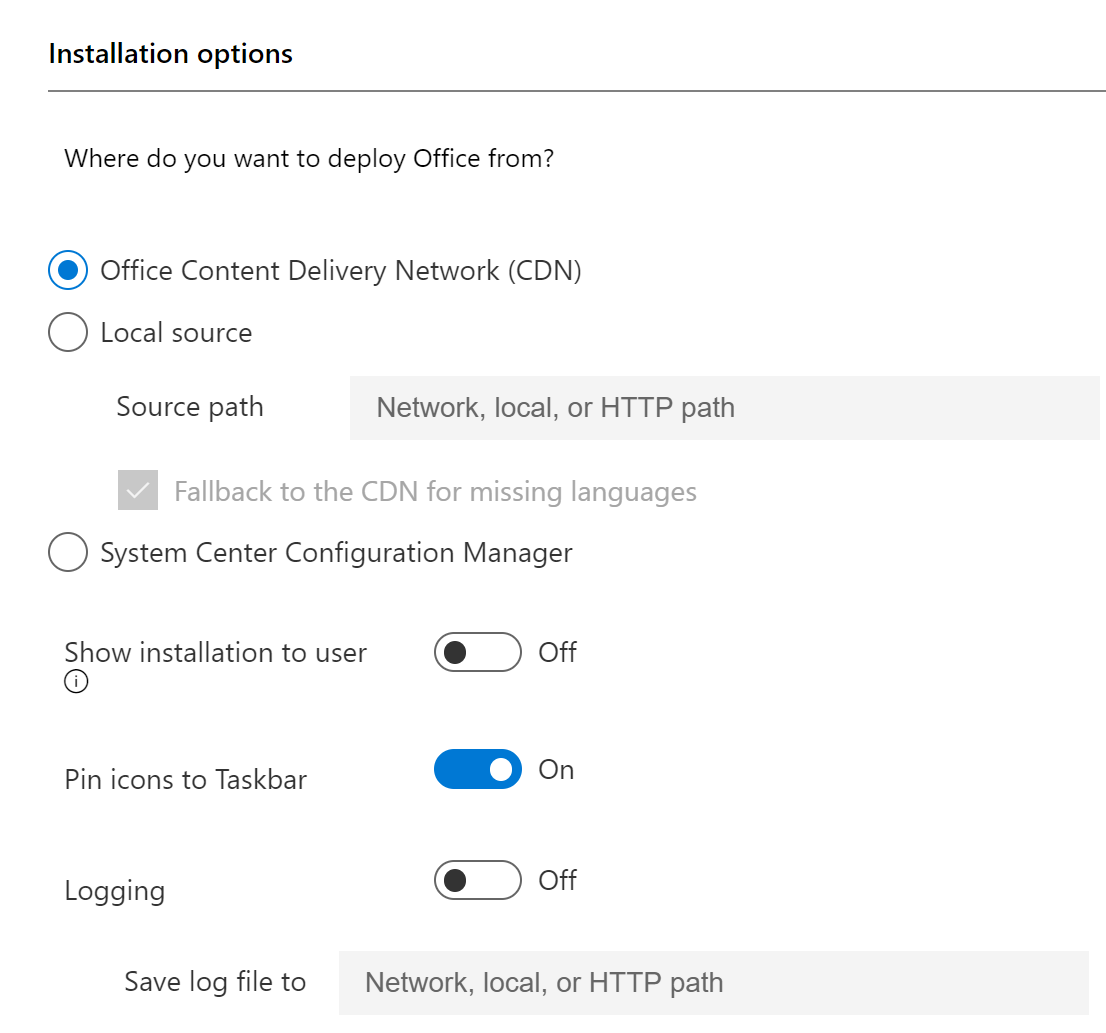The height and width of the screenshot is (1033, 1106).
Task: Click the Source path label
Action: click(x=190, y=408)
